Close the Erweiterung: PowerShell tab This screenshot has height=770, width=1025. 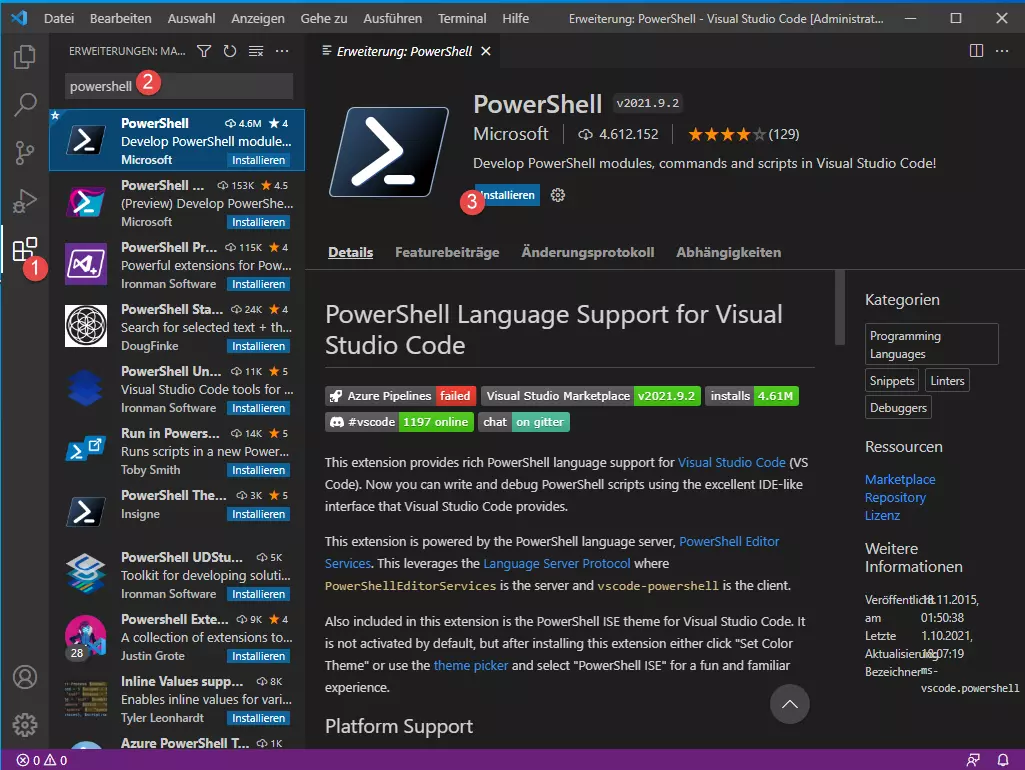pos(486,51)
